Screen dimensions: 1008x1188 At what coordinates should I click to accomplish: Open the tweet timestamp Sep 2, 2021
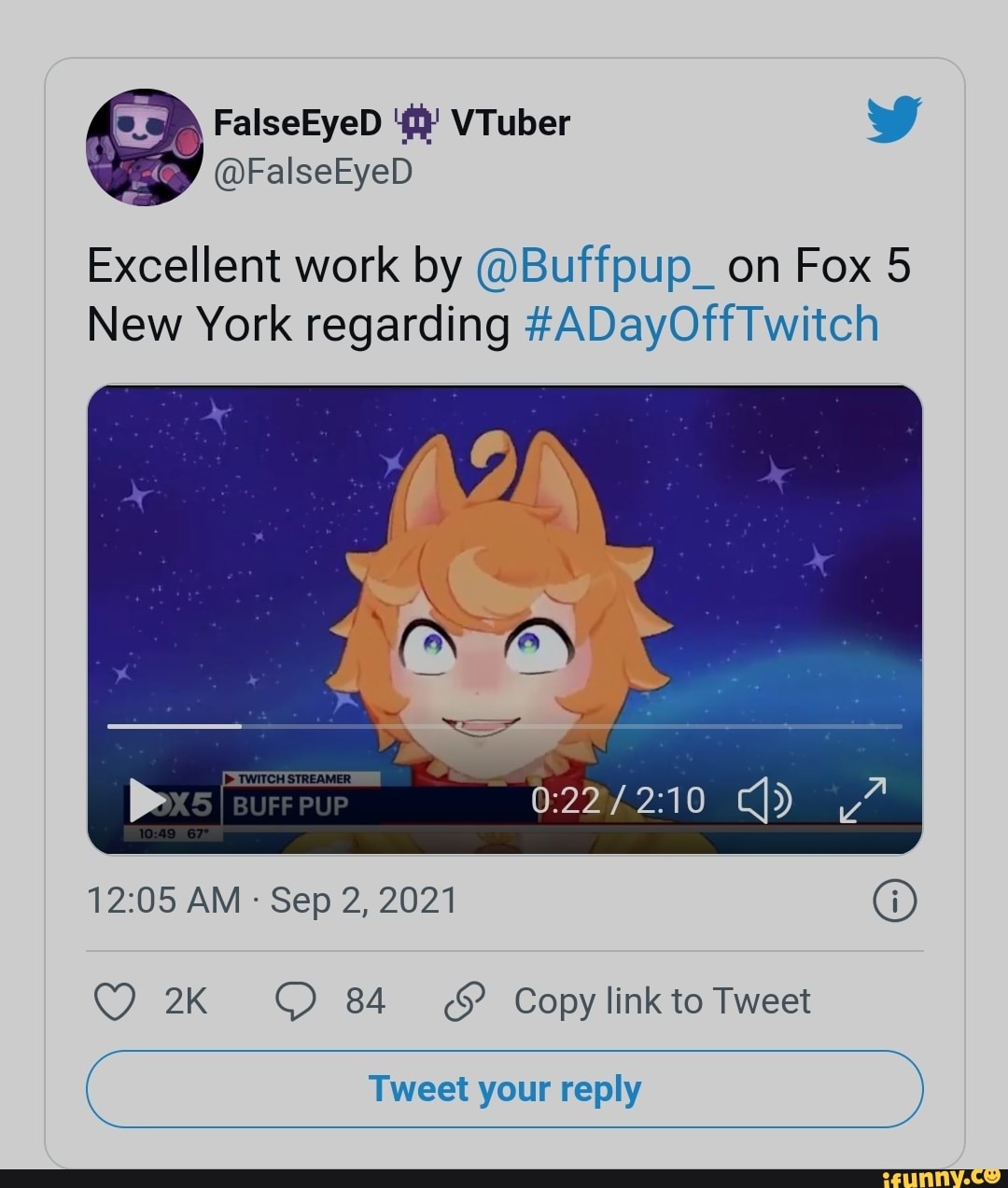tap(272, 901)
